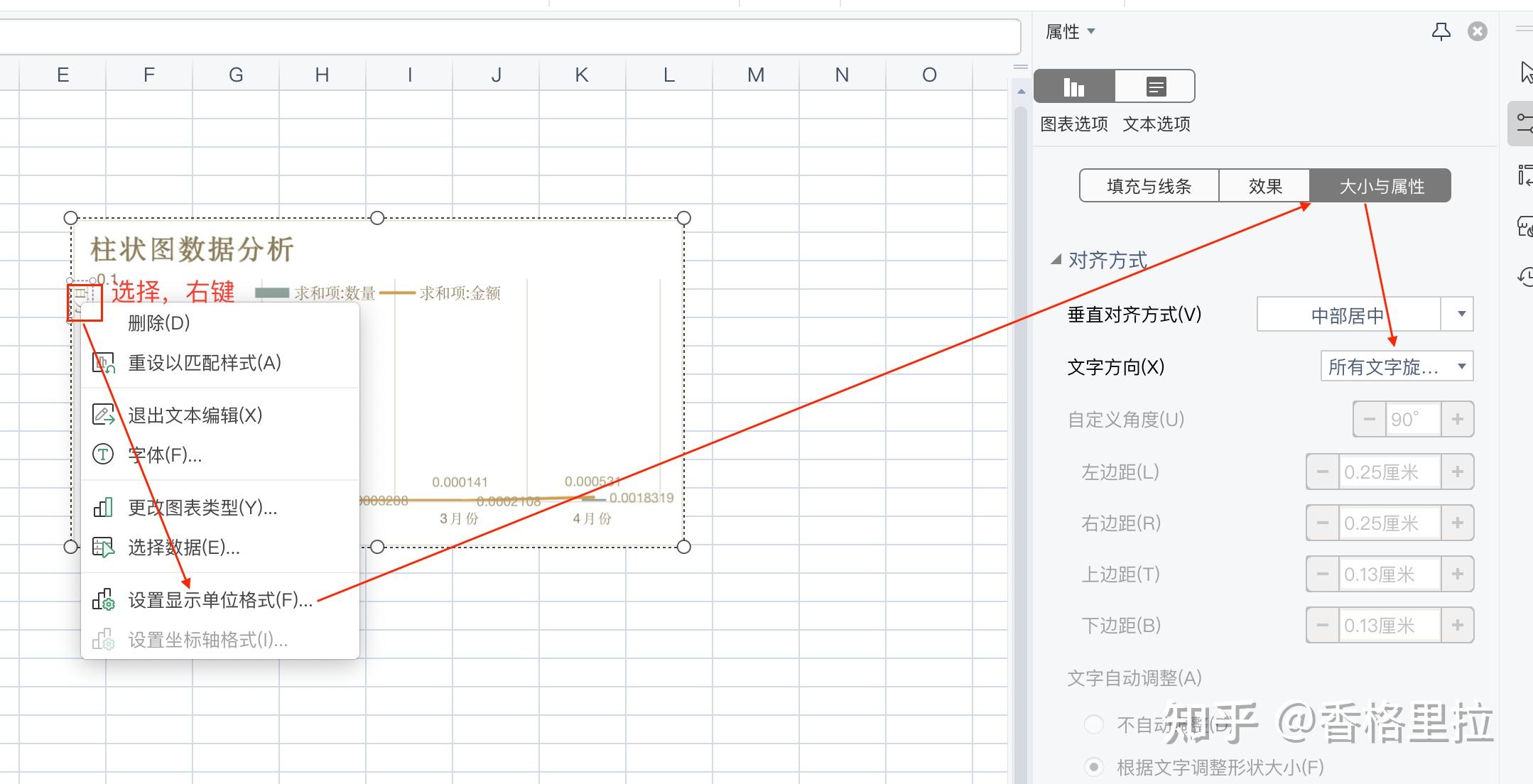1533x784 pixels.
Task: Switch to 图表选项 chart icon tab
Action: coord(1074,87)
